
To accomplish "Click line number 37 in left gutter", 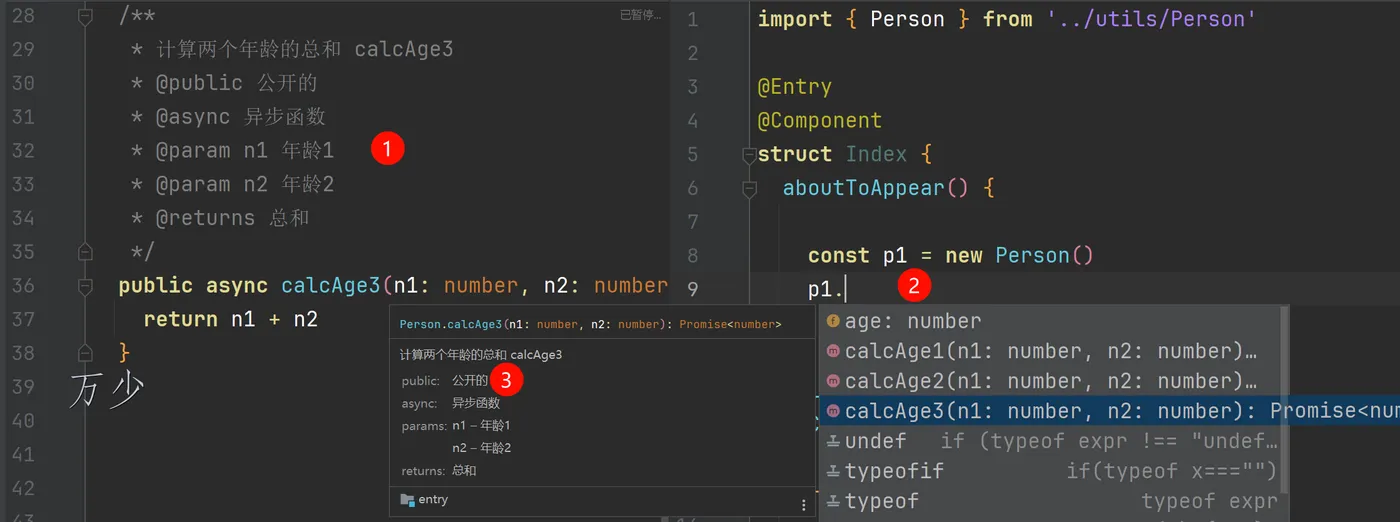I will pos(22,319).
